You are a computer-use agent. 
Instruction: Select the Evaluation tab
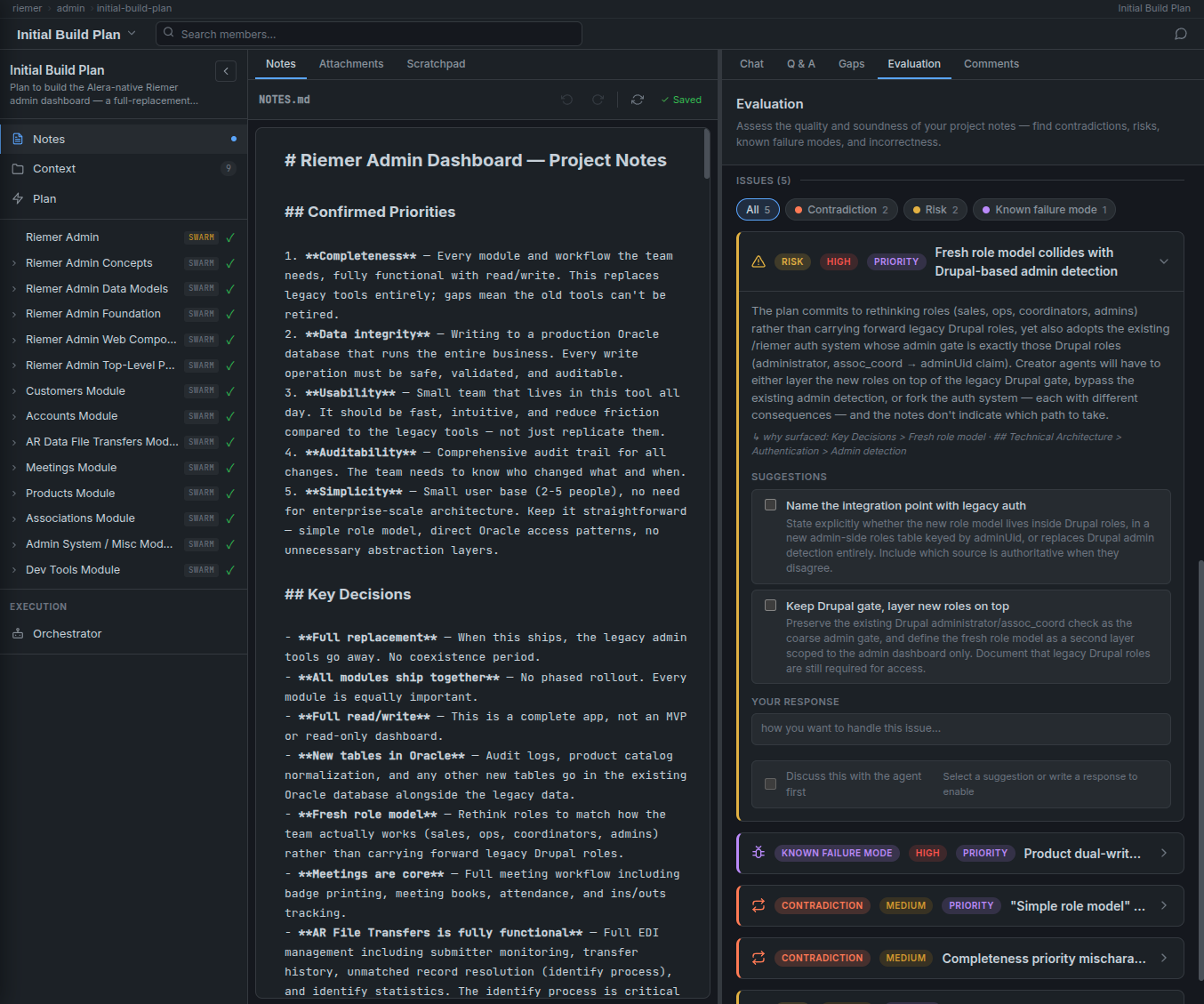pyautogui.click(x=913, y=64)
